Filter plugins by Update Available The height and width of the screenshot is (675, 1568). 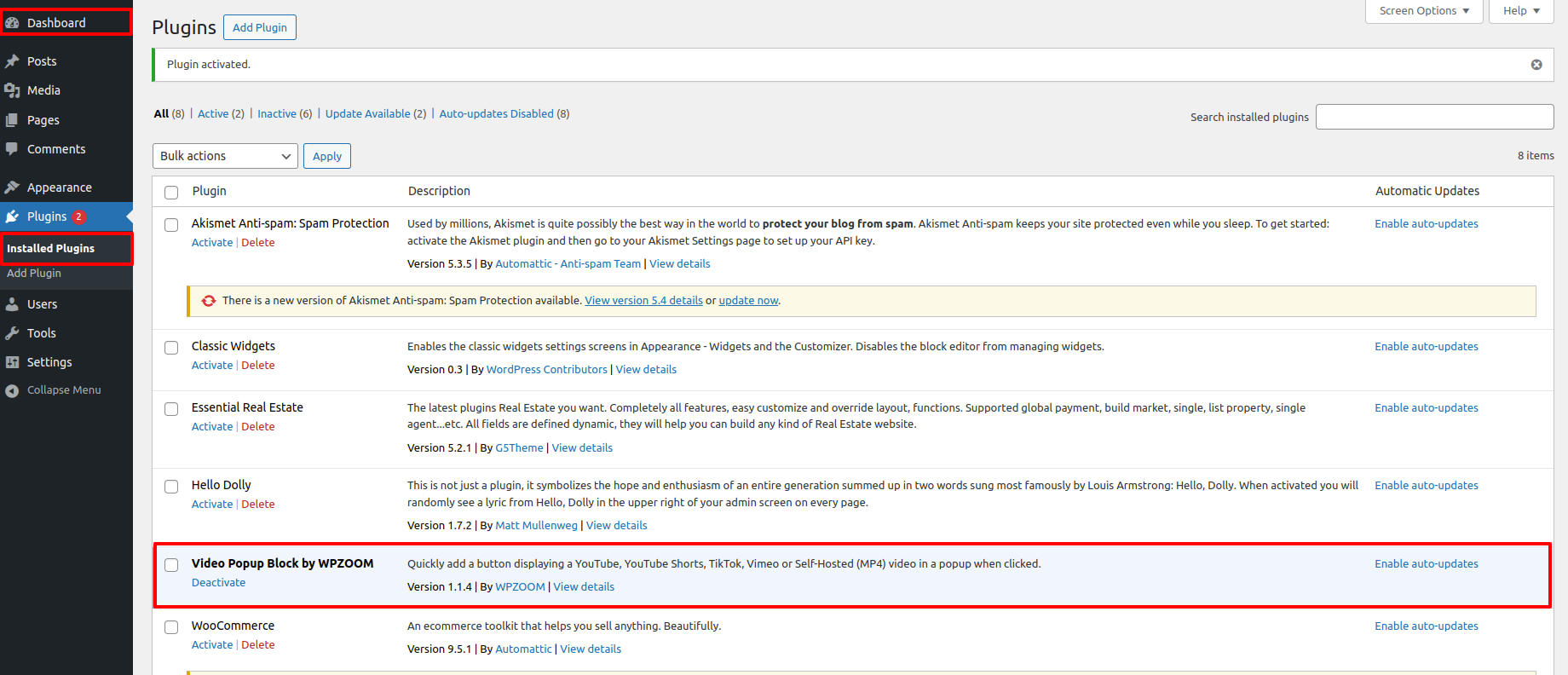click(368, 114)
